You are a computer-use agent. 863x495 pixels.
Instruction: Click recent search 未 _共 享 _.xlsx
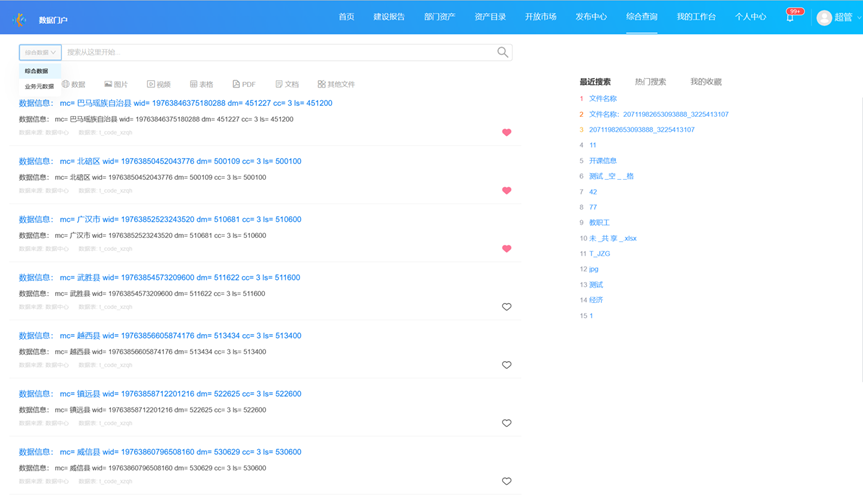click(613, 238)
